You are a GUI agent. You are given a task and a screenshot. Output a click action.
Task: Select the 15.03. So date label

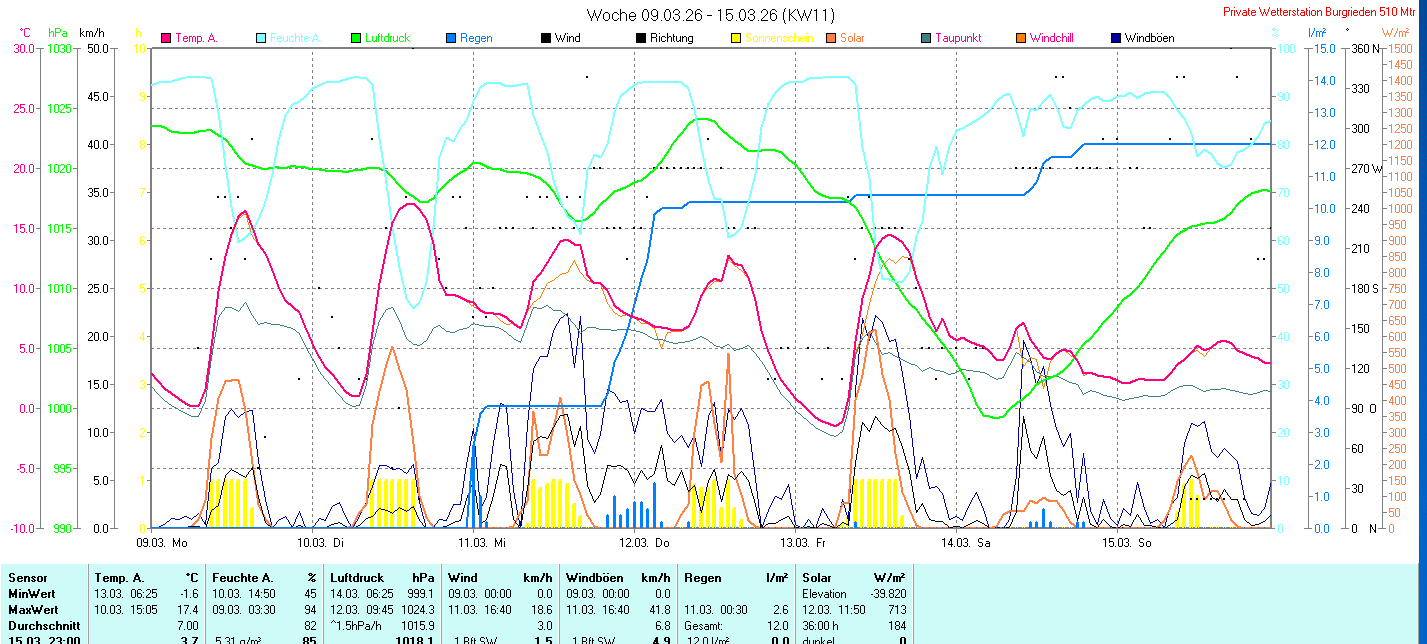click(x=1127, y=543)
